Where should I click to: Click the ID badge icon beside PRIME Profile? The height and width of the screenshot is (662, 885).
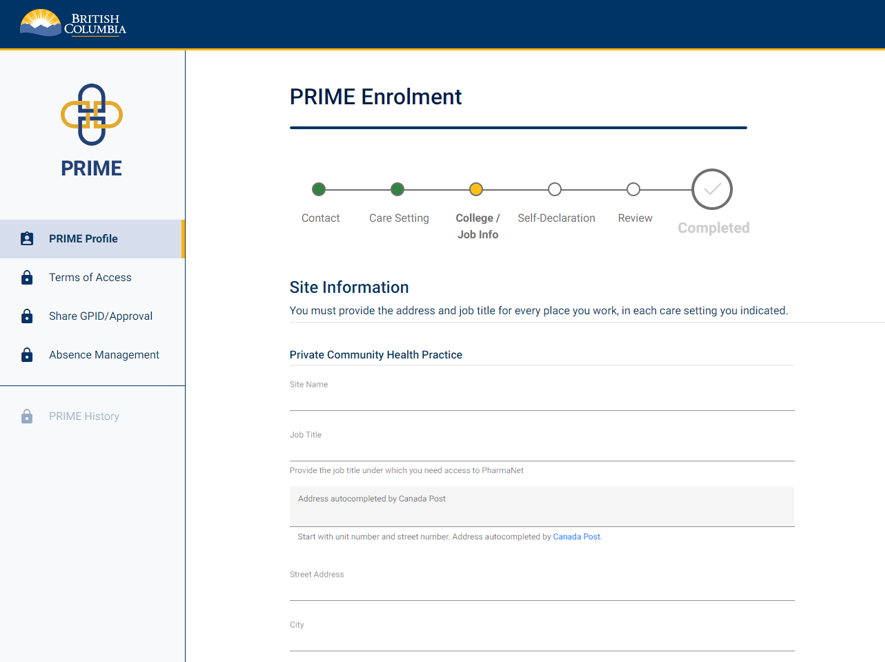29,239
